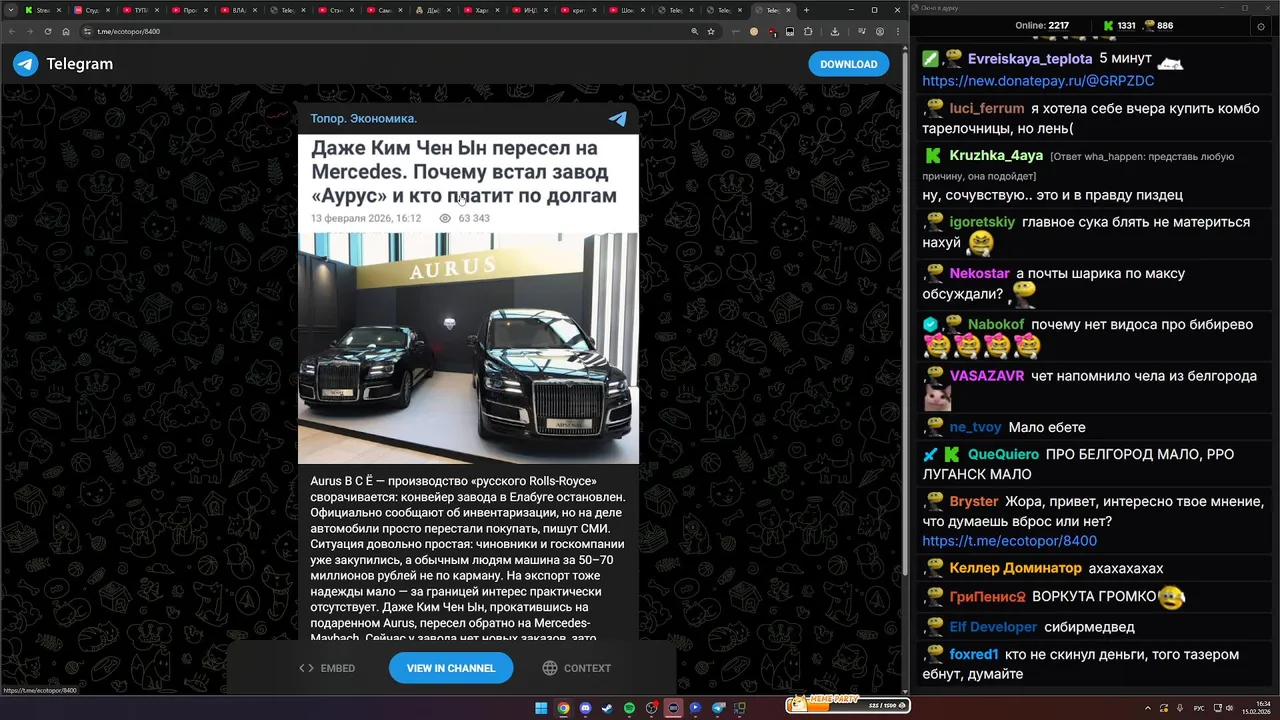Open t.me/ecotopor/8400 link in Bryster message
This screenshot has width=1280, height=720.
click(x=1009, y=541)
